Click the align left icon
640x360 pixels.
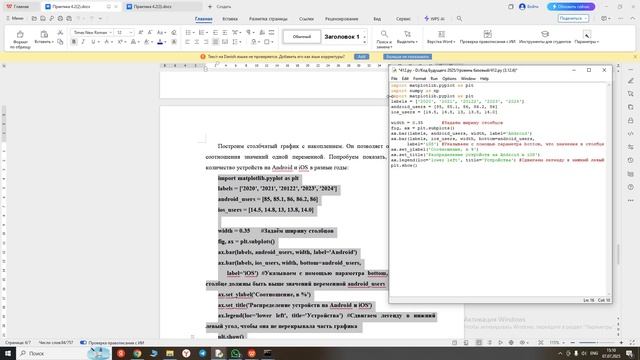(187, 42)
